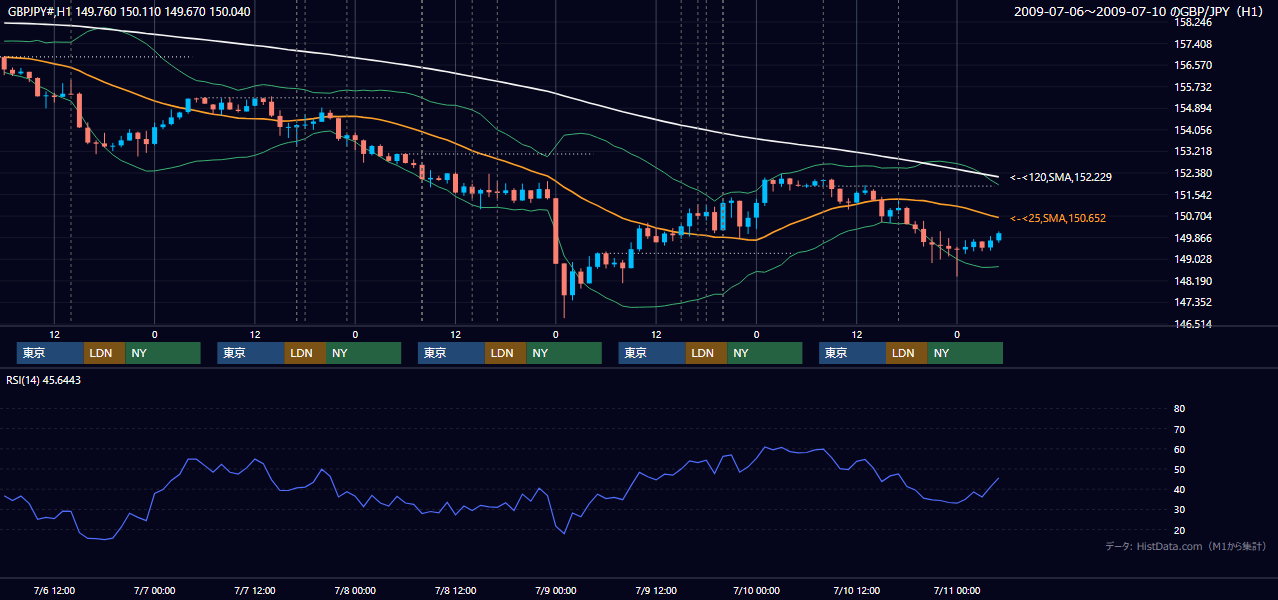The height and width of the screenshot is (600, 1278).
Task: Click price axis value 157.408
Action: (x=1195, y=44)
